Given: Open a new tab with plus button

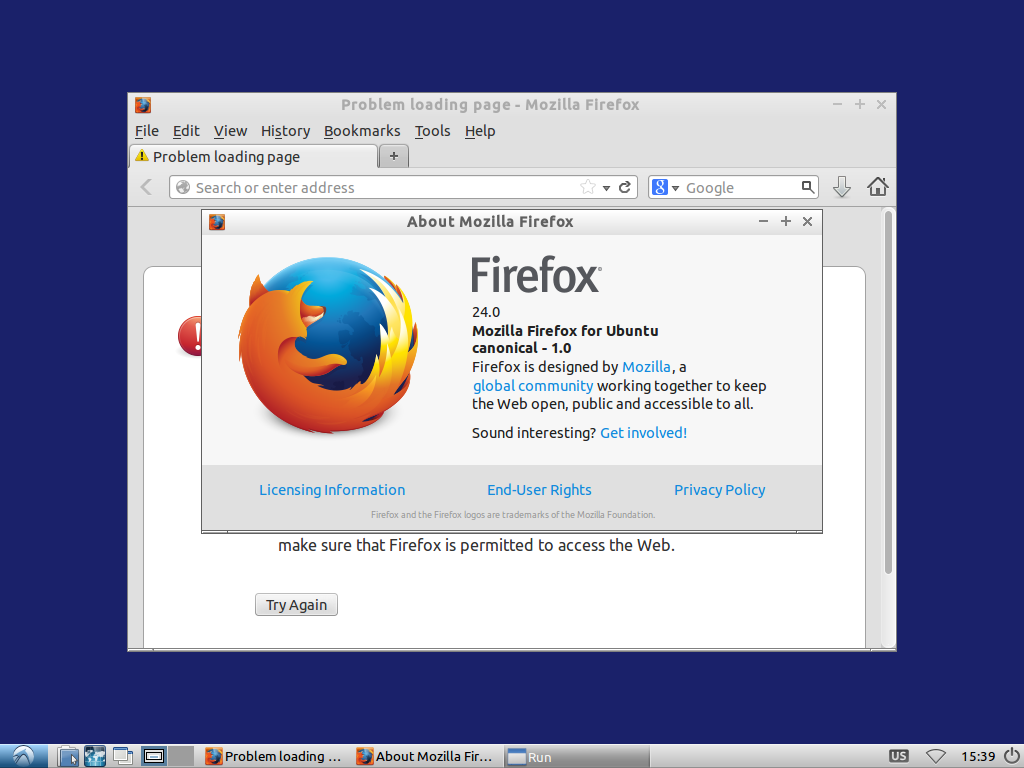Looking at the screenshot, I should (x=394, y=156).
